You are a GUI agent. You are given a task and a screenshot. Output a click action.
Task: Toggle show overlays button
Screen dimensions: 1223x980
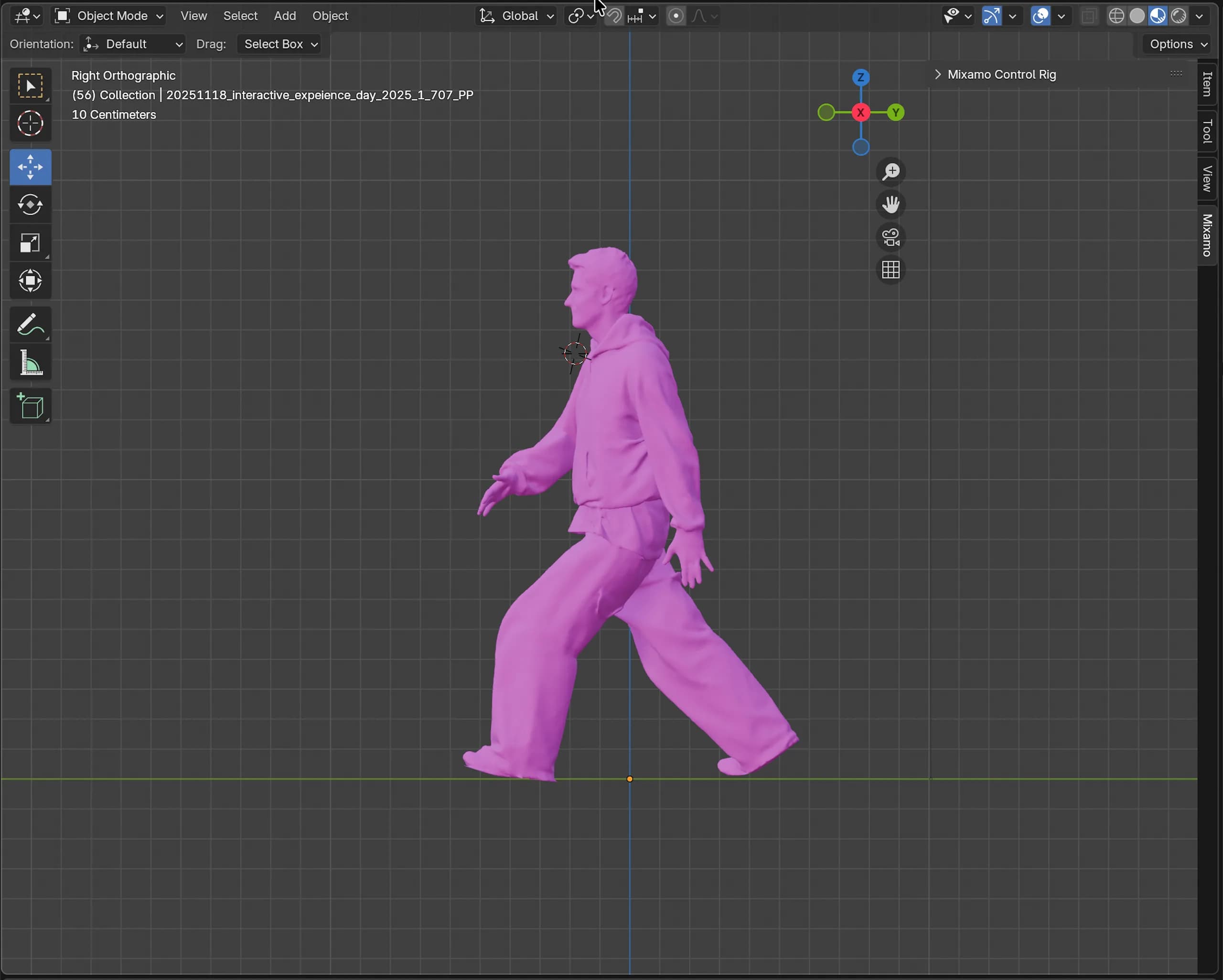tap(1041, 16)
